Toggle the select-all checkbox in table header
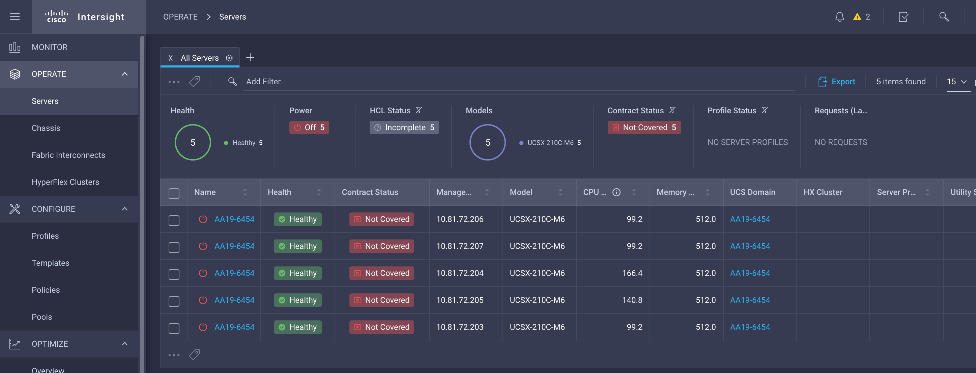976x373 pixels. (174, 193)
